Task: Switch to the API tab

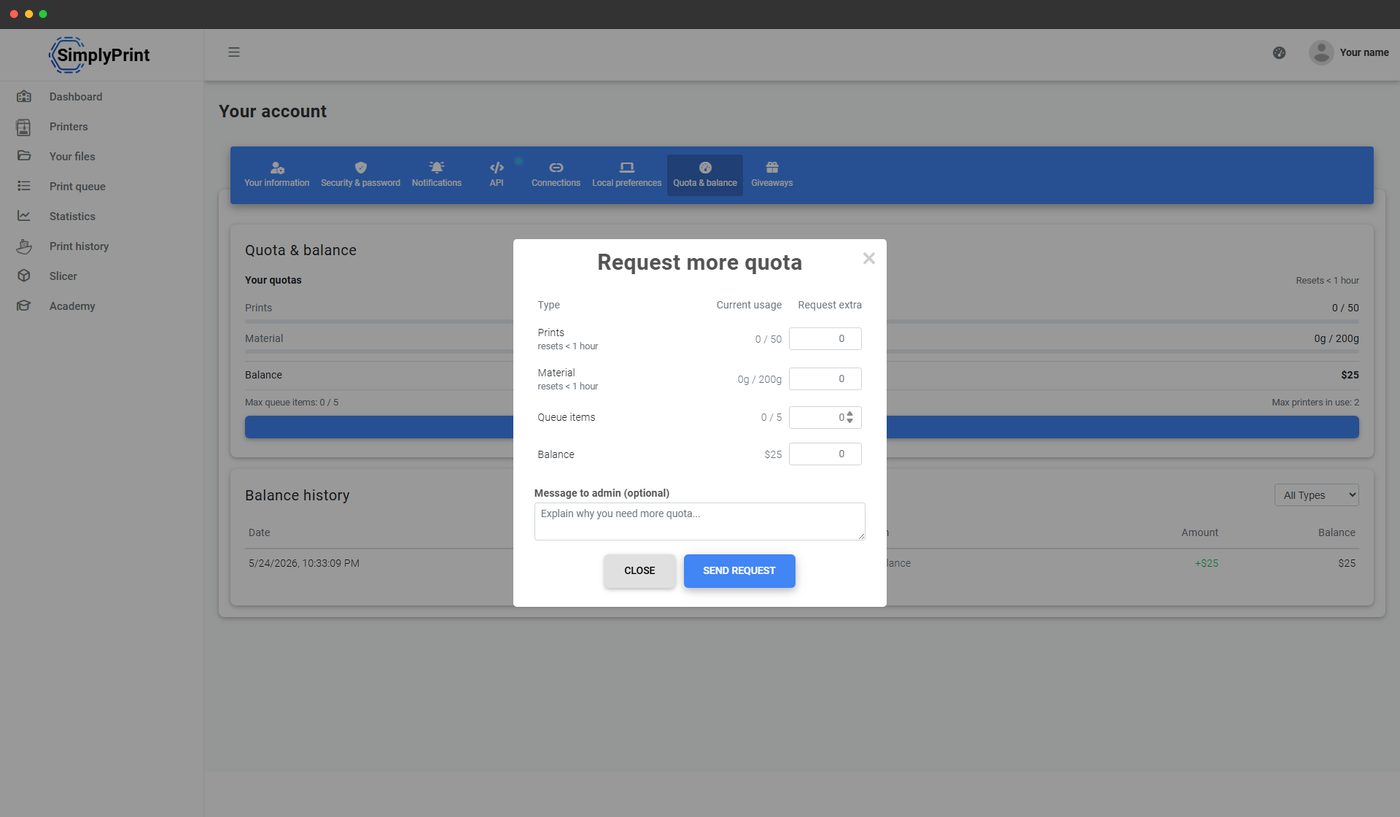Action: pyautogui.click(x=497, y=175)
